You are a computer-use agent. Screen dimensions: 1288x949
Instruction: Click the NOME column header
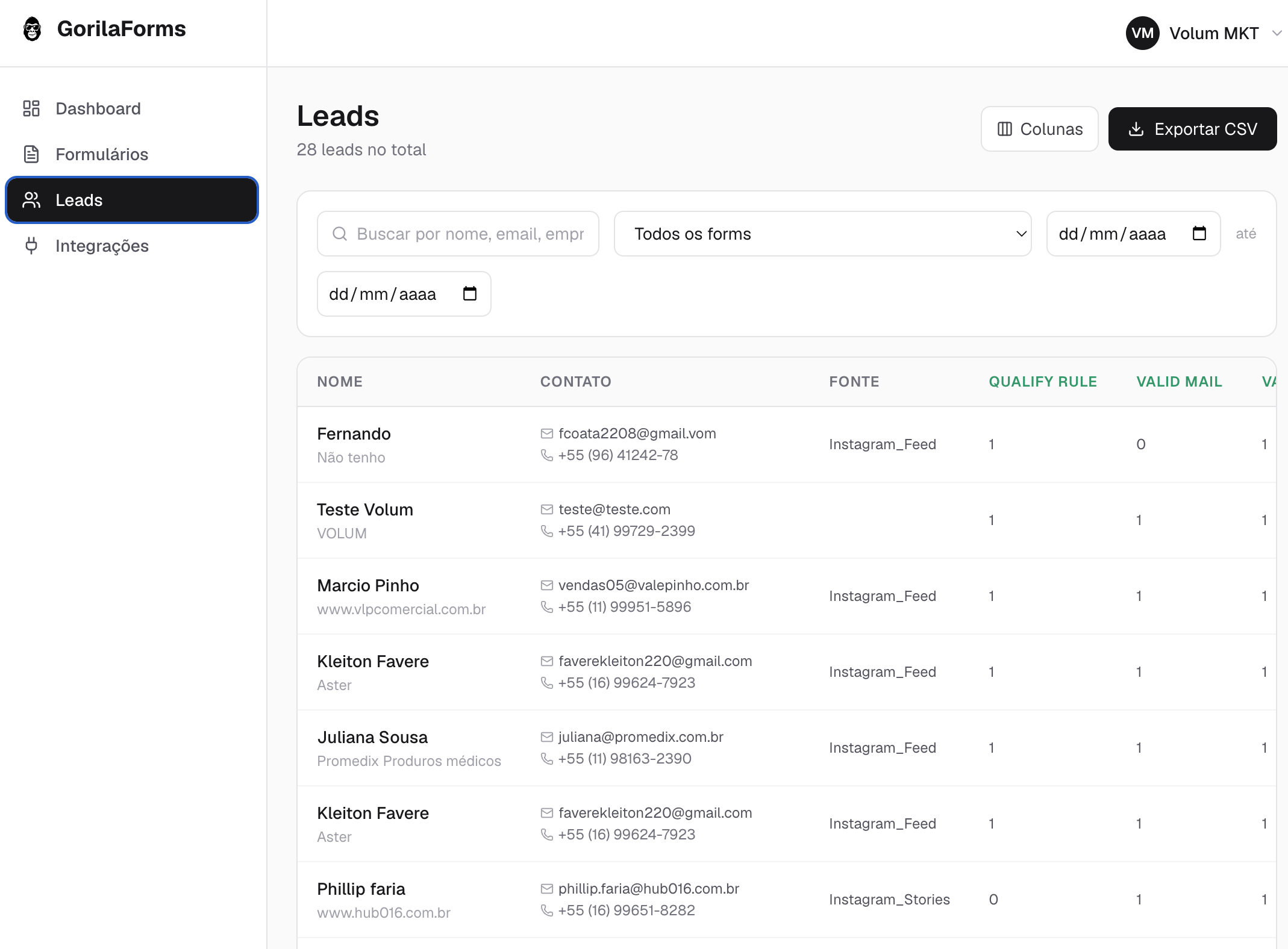tap(340, 382)
